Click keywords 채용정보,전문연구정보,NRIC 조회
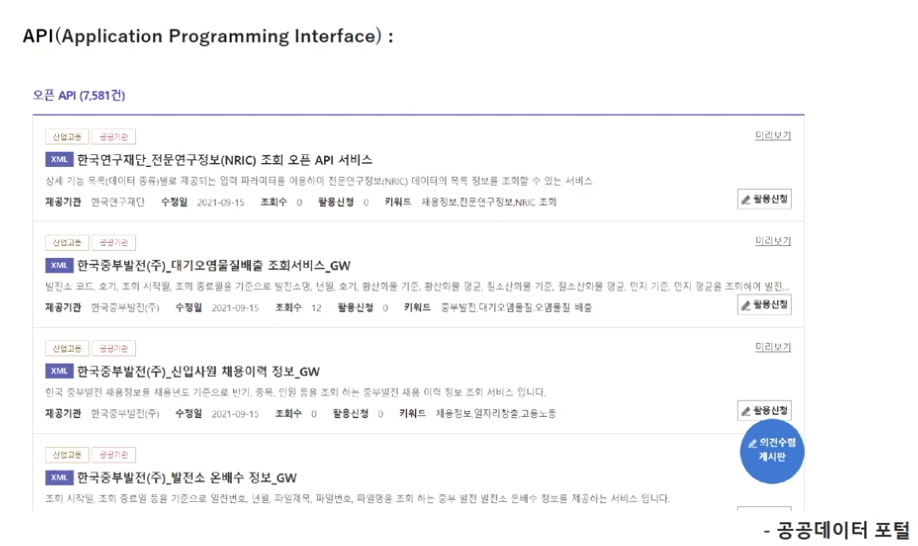The width and height of the screenshot is (918, 546). (489, 202)
